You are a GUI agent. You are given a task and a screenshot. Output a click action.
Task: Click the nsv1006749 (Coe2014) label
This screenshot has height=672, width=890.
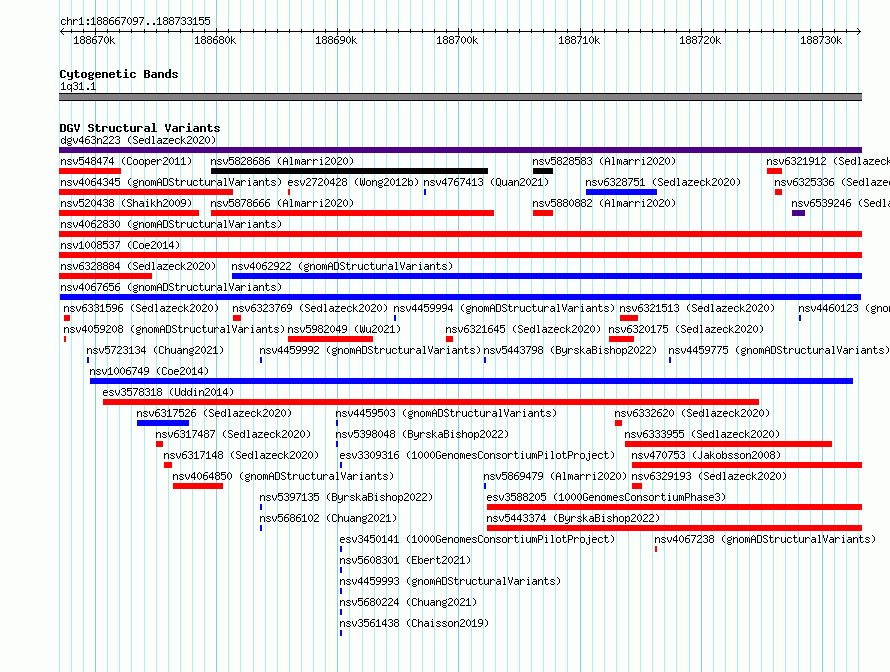[x=149, y=371]
